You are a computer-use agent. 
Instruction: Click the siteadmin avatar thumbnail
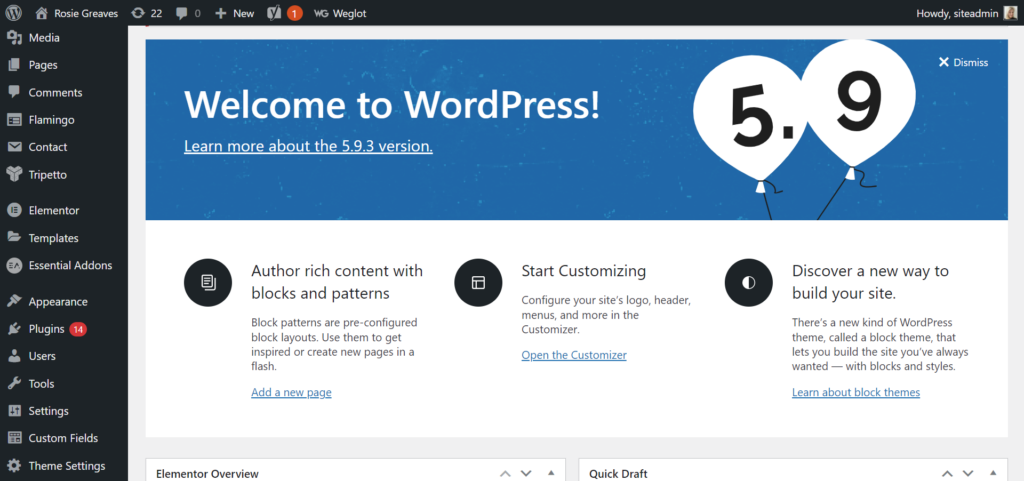coord(1010,13)
